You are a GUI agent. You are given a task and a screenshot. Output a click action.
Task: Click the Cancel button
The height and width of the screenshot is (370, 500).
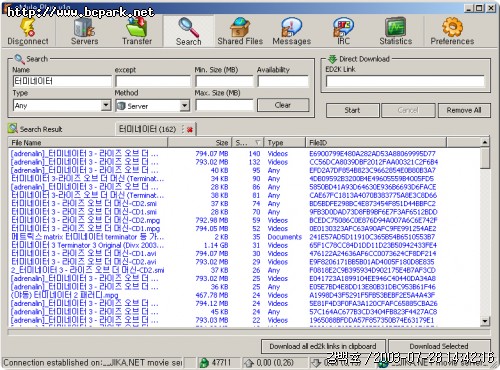(x=408, y=110)
